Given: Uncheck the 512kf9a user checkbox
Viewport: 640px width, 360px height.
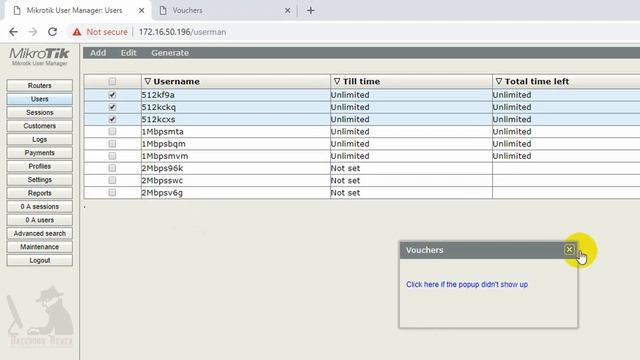Looking at the screenshot, I should tap(112, 95).
